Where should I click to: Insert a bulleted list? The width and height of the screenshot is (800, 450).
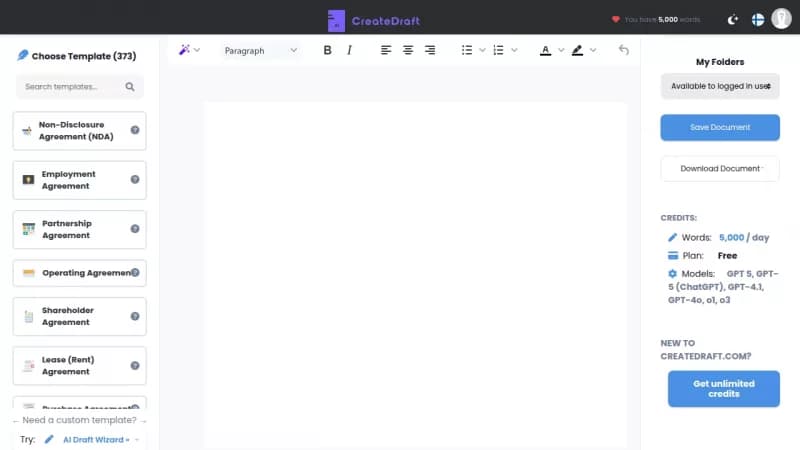pyautogui.click(x=467, y=50)
